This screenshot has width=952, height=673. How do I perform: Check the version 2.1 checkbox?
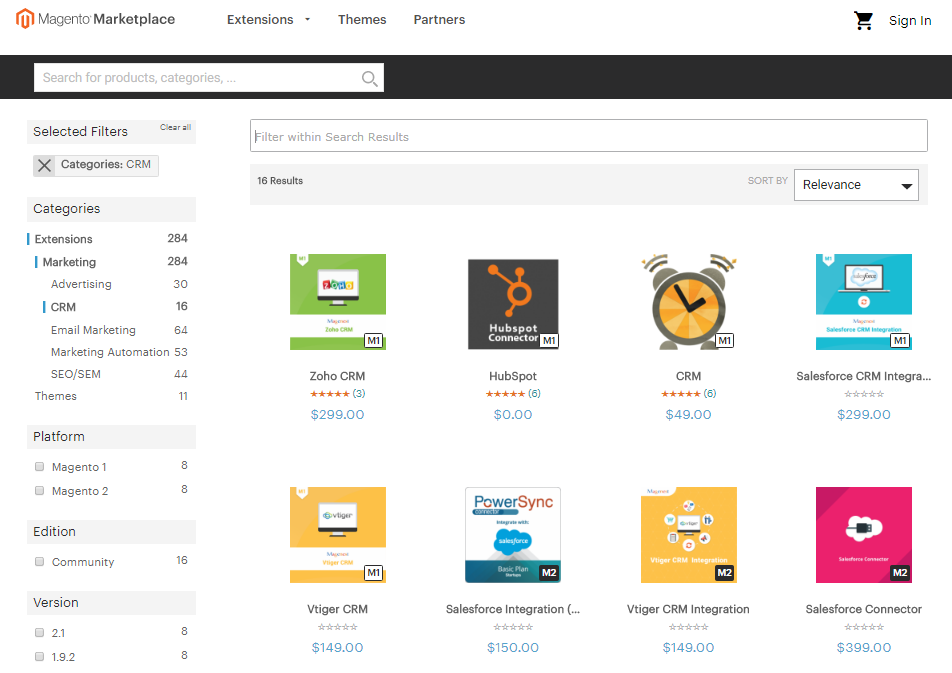click(x=39, y=632)
